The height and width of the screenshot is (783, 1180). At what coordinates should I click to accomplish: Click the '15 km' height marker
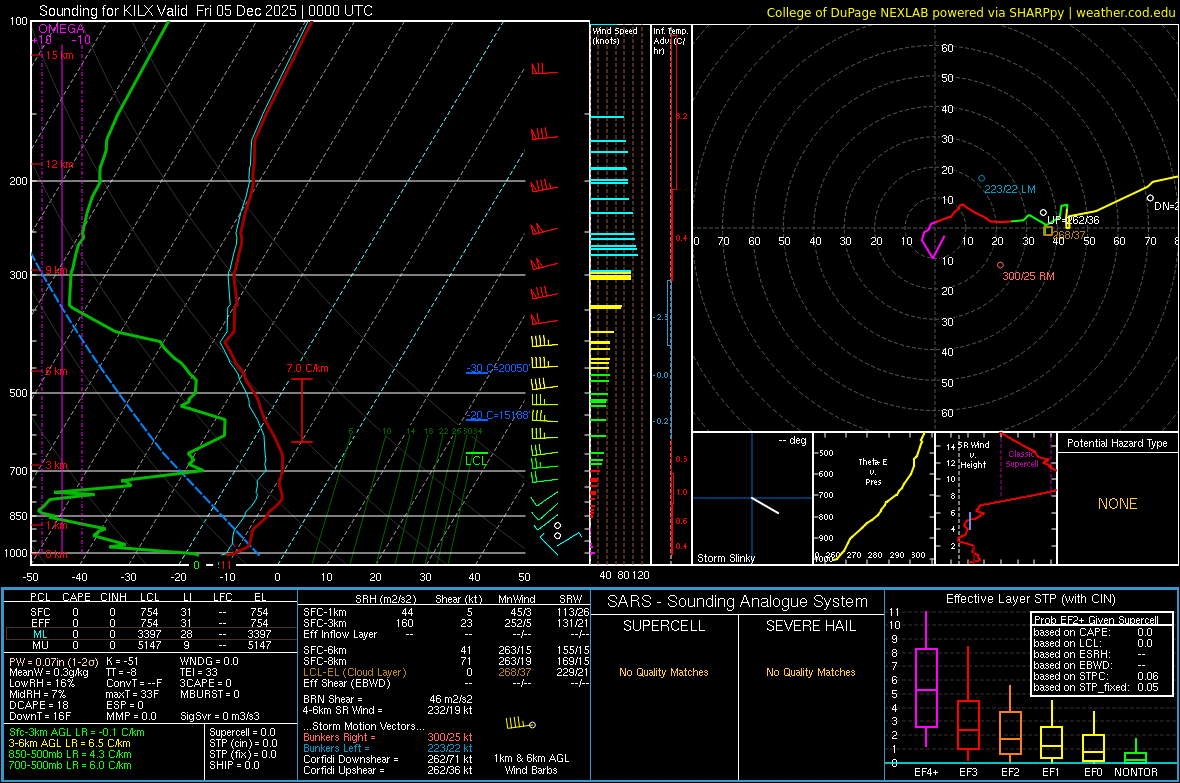59,55
